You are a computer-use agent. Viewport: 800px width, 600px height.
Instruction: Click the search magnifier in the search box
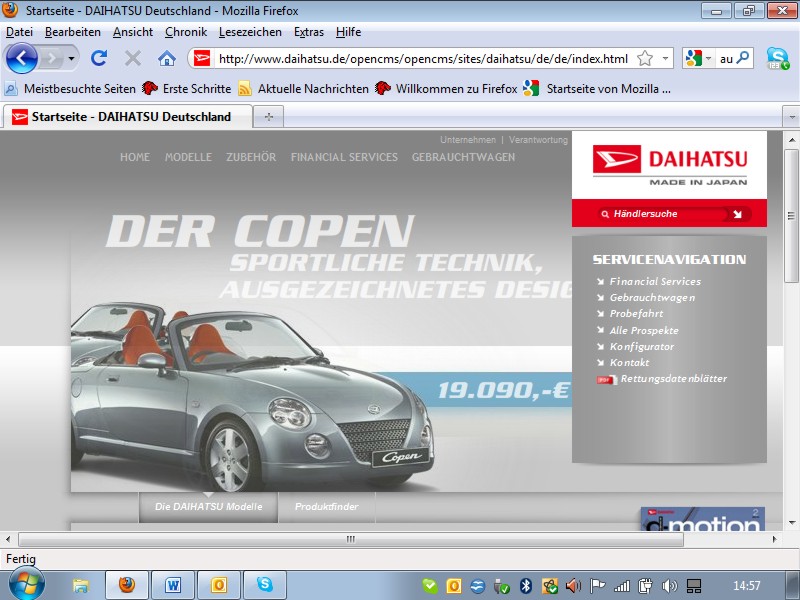pyautogui.click(x=743, y=58)
